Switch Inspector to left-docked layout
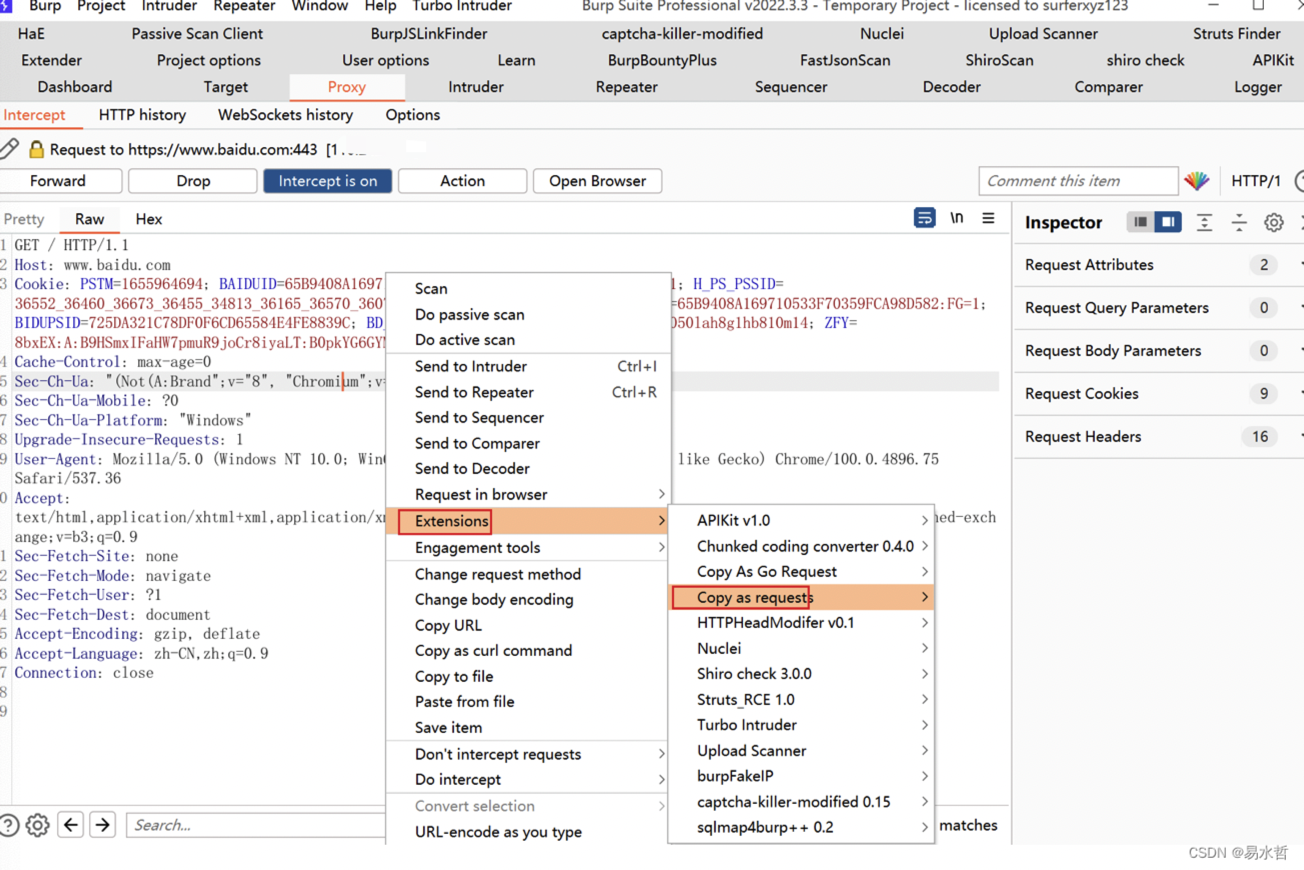 (x=1140, y=222)
